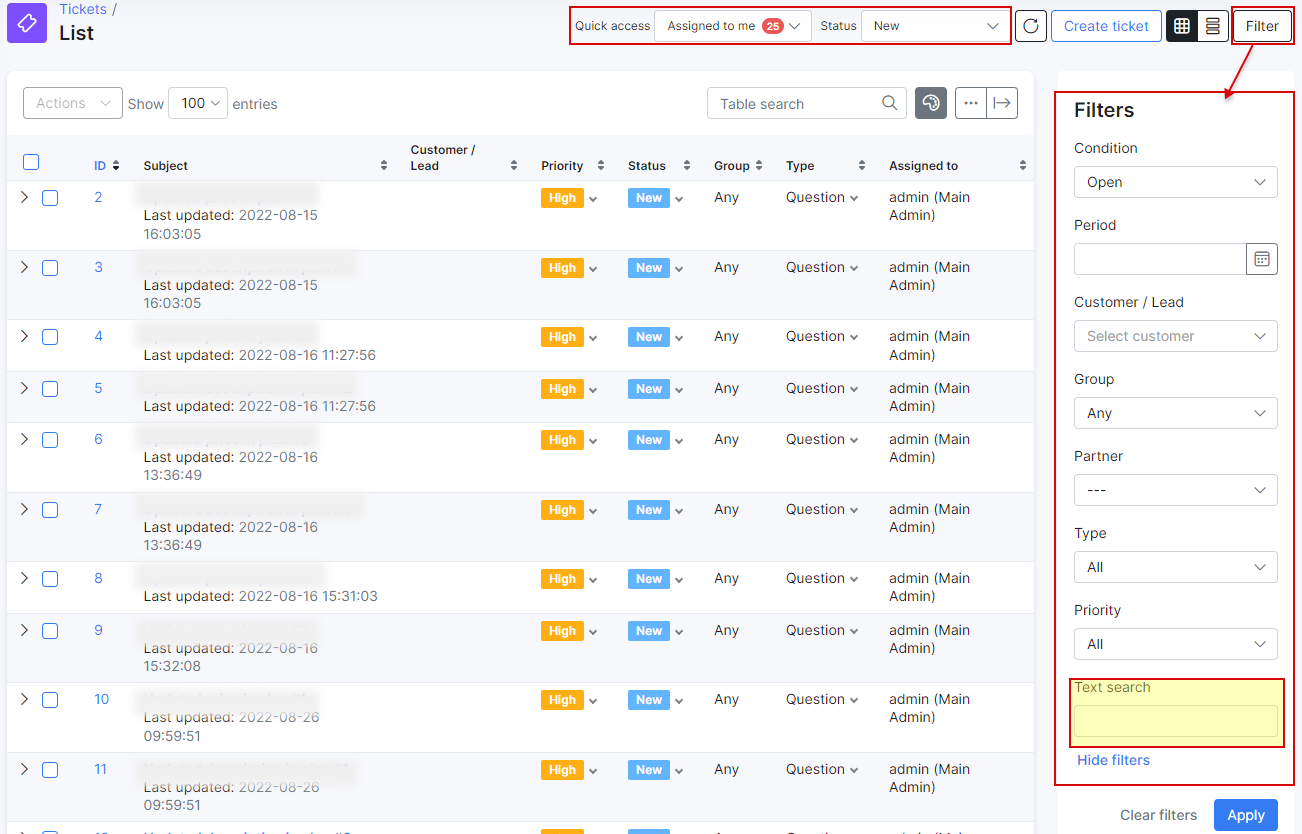
Task: Open the Period calendar picker
Action: [x=1262, y=259]
